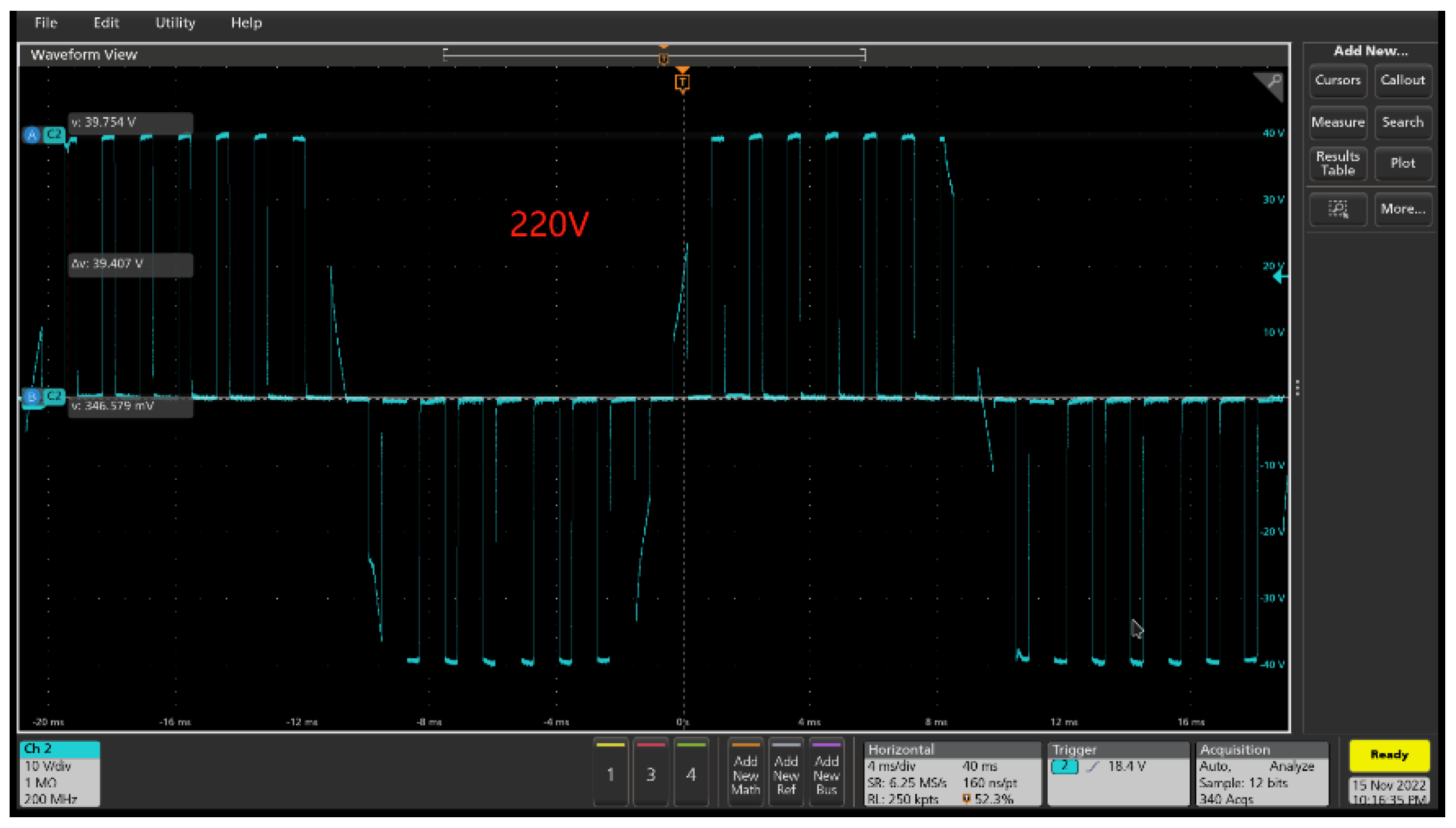Image resolution: width=1456 pixels, height=828 pixels.
Task: Open the Utility menu
Action: coord(175,23)
